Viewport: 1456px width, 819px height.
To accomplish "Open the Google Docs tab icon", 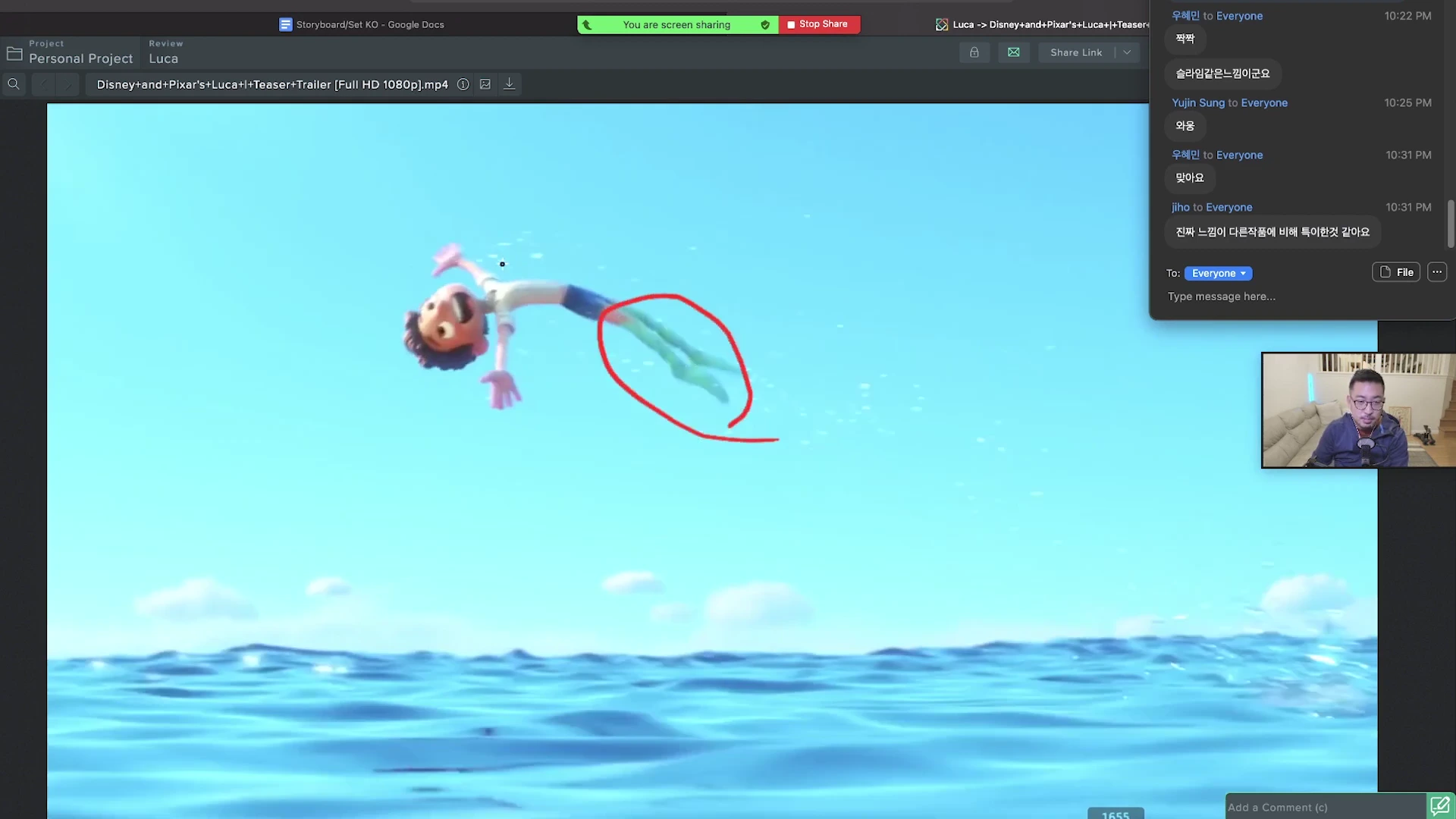I will point(285,24).
